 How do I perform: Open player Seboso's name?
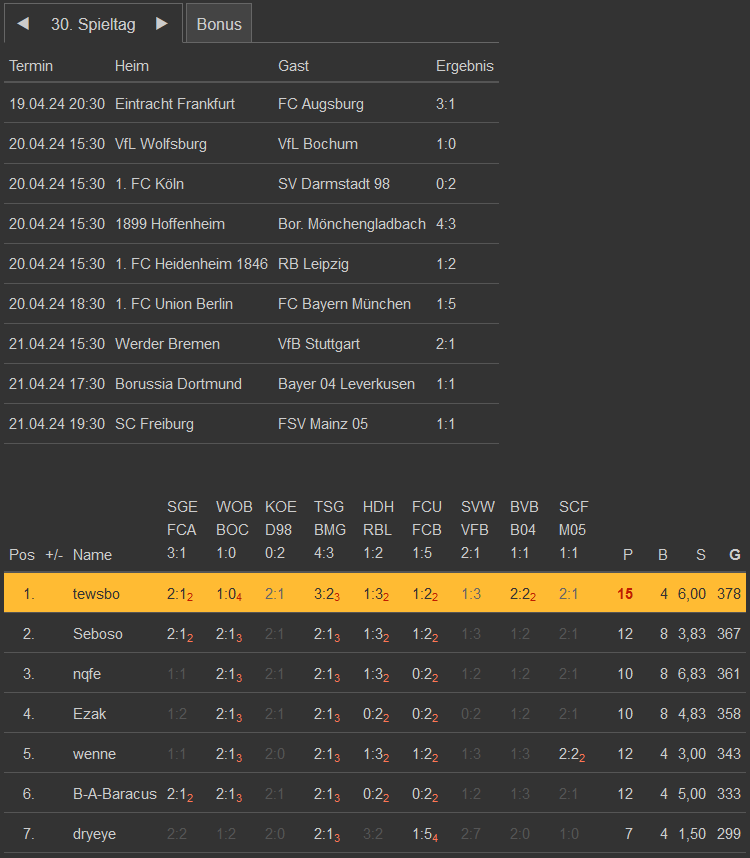[99, 634]
